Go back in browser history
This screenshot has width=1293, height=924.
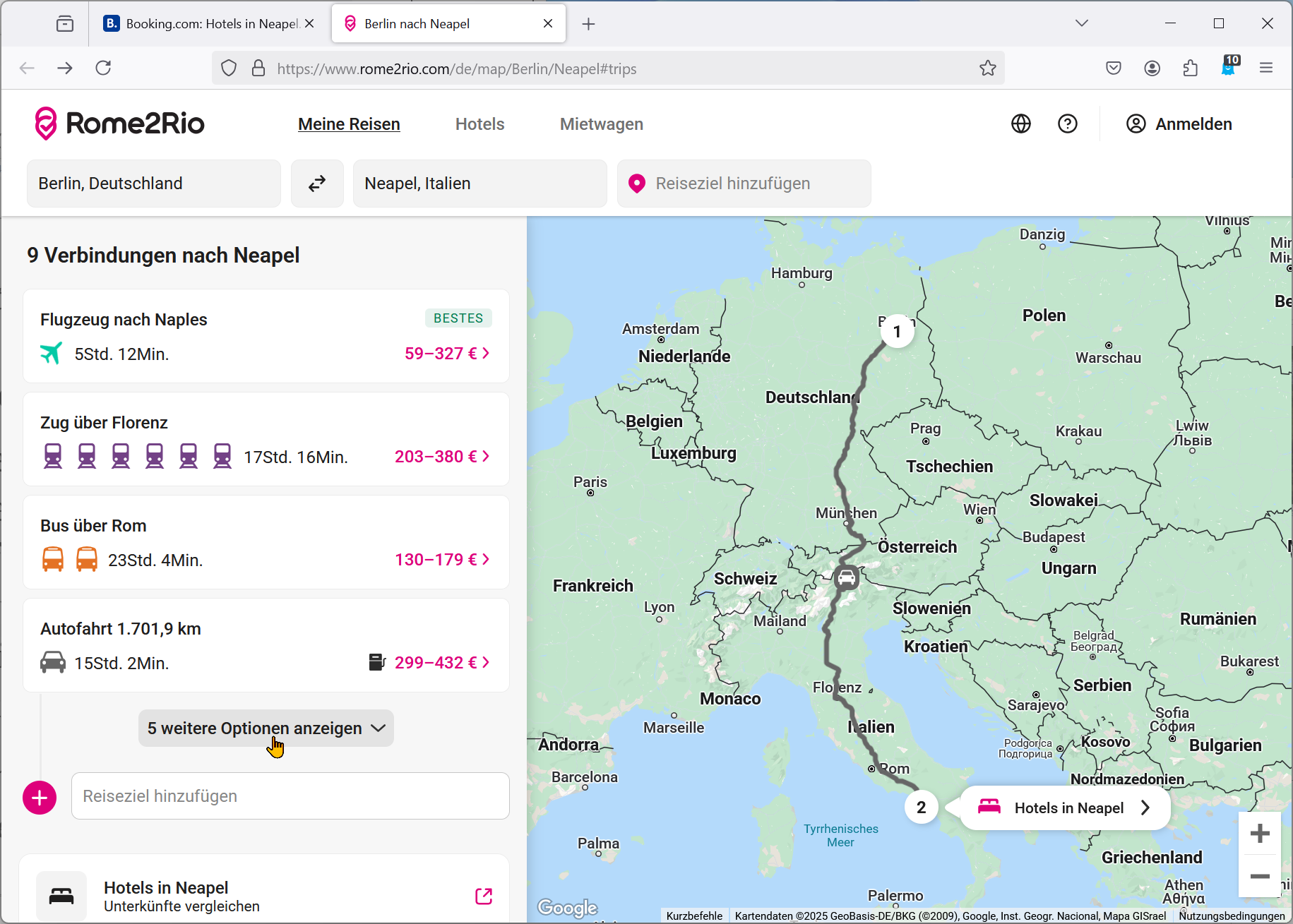point(27,68)
